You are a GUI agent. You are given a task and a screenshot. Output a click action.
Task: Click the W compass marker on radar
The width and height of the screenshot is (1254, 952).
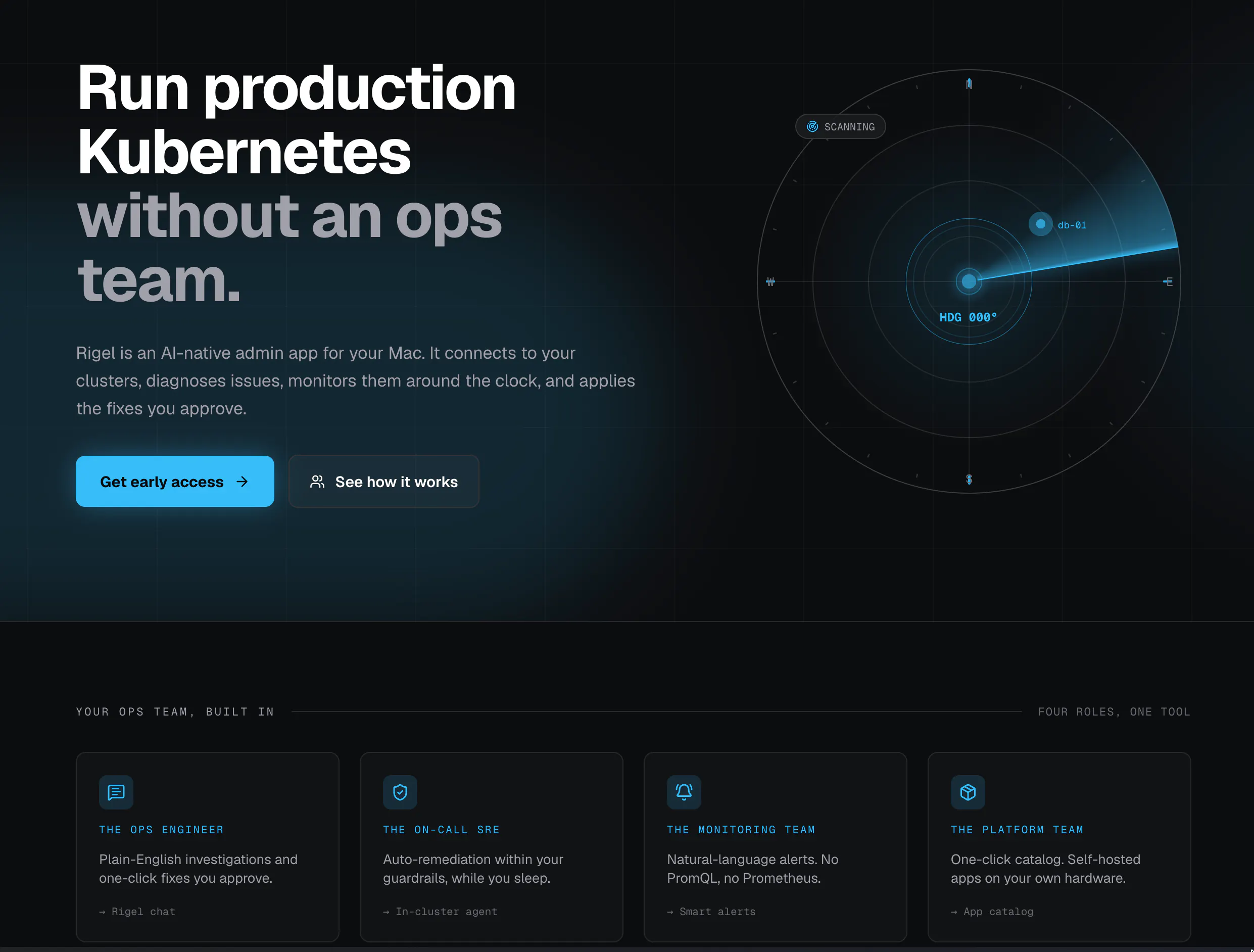click(x=770, y=281)
